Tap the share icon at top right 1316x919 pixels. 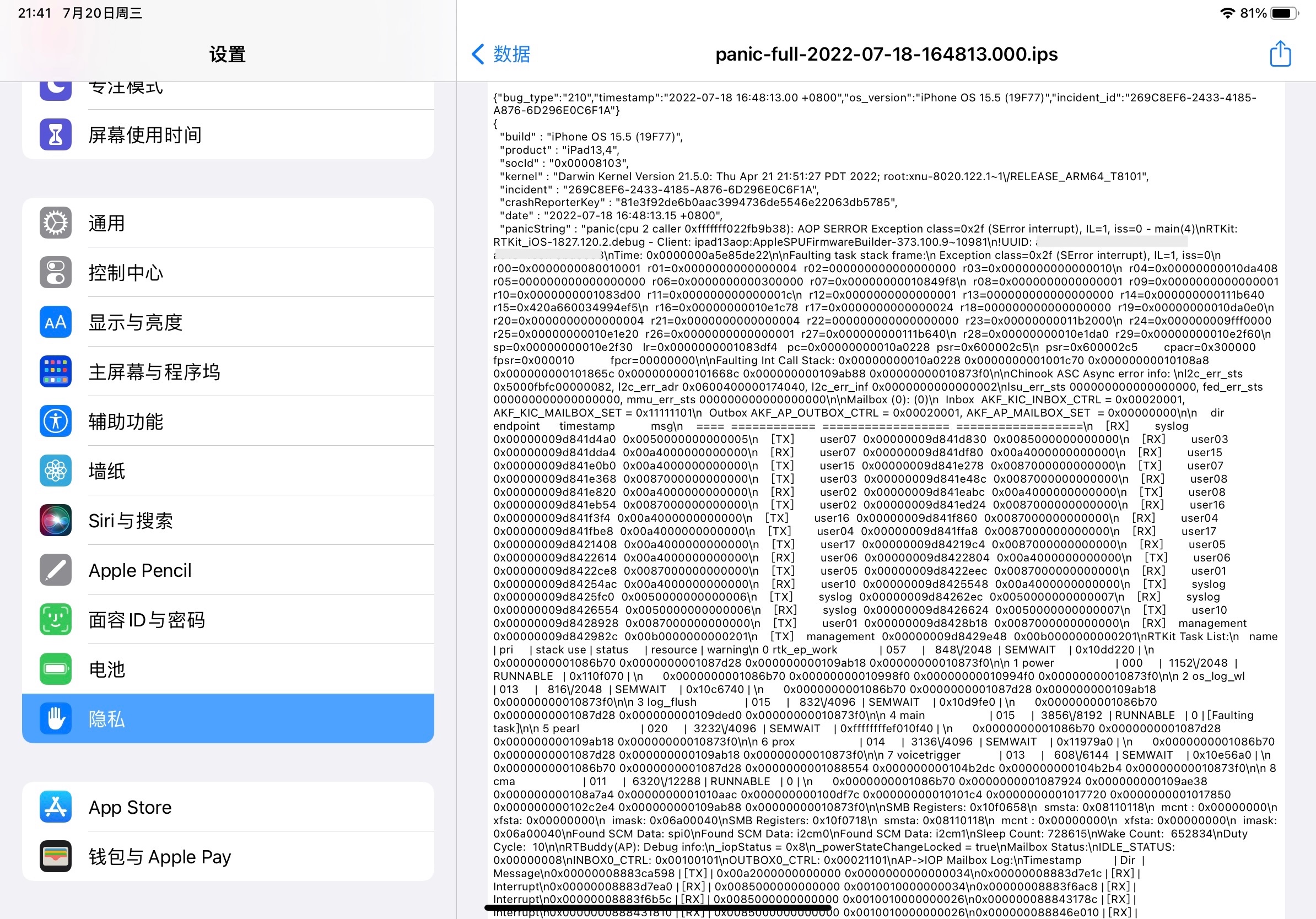(x=1280, y=55)
